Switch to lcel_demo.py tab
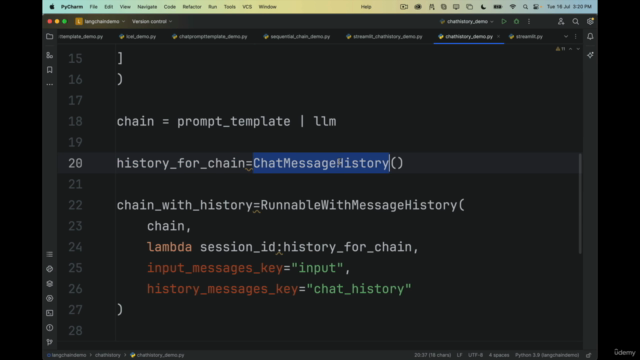The image size is (640, 360). tap(138, 36)
